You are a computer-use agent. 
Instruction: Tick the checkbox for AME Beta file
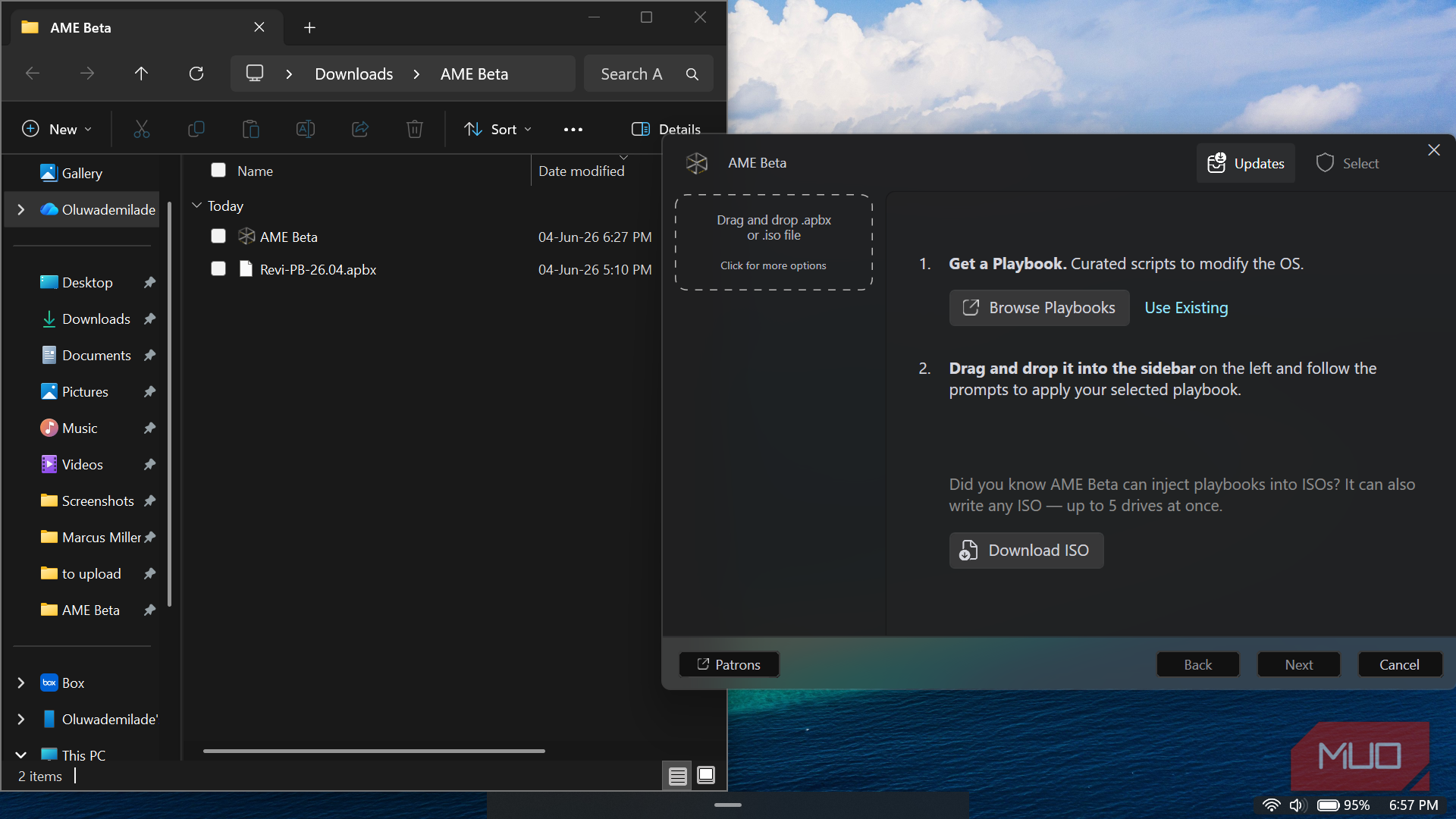[x=218, y=237]
